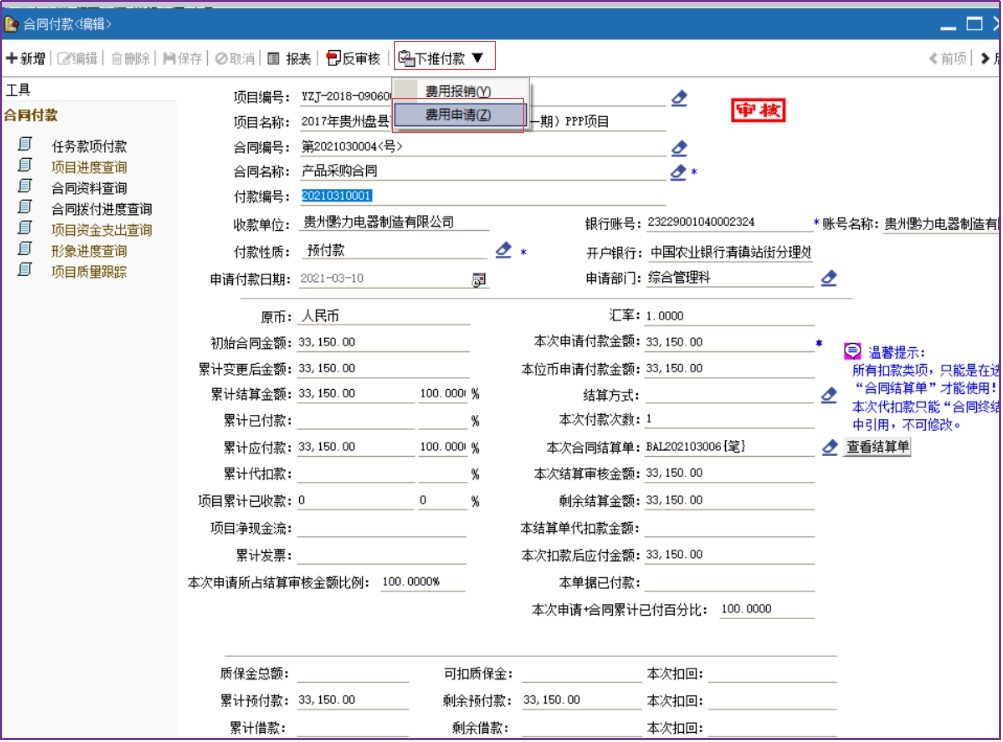1003x742 pixels.
Task: Click the edit icon beside 结算方式
Action: point(829,395)
